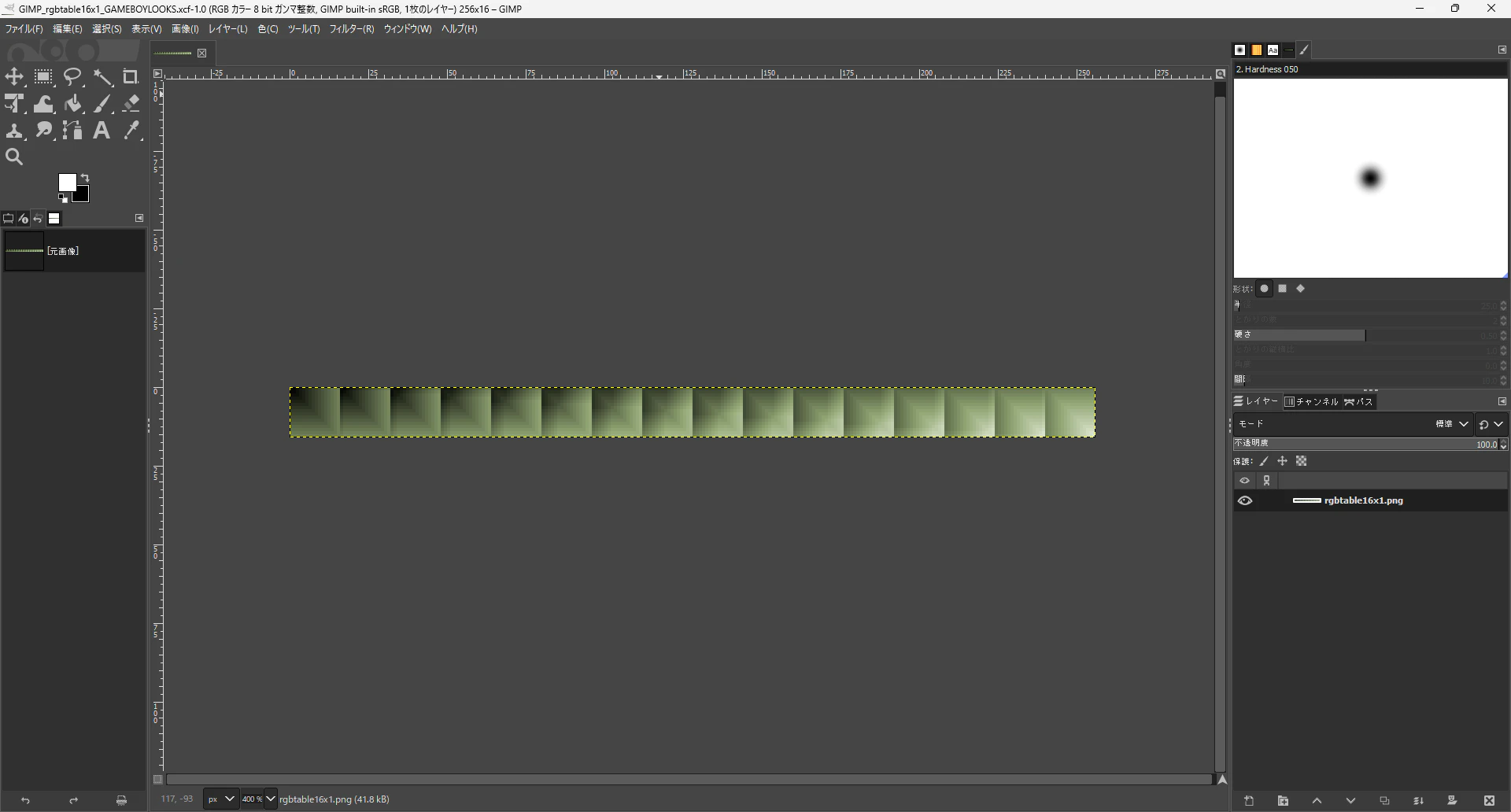Viewport: 1511px width, 812px height.
Task: Reset colors to default black and white
Action: pos(63,198)
